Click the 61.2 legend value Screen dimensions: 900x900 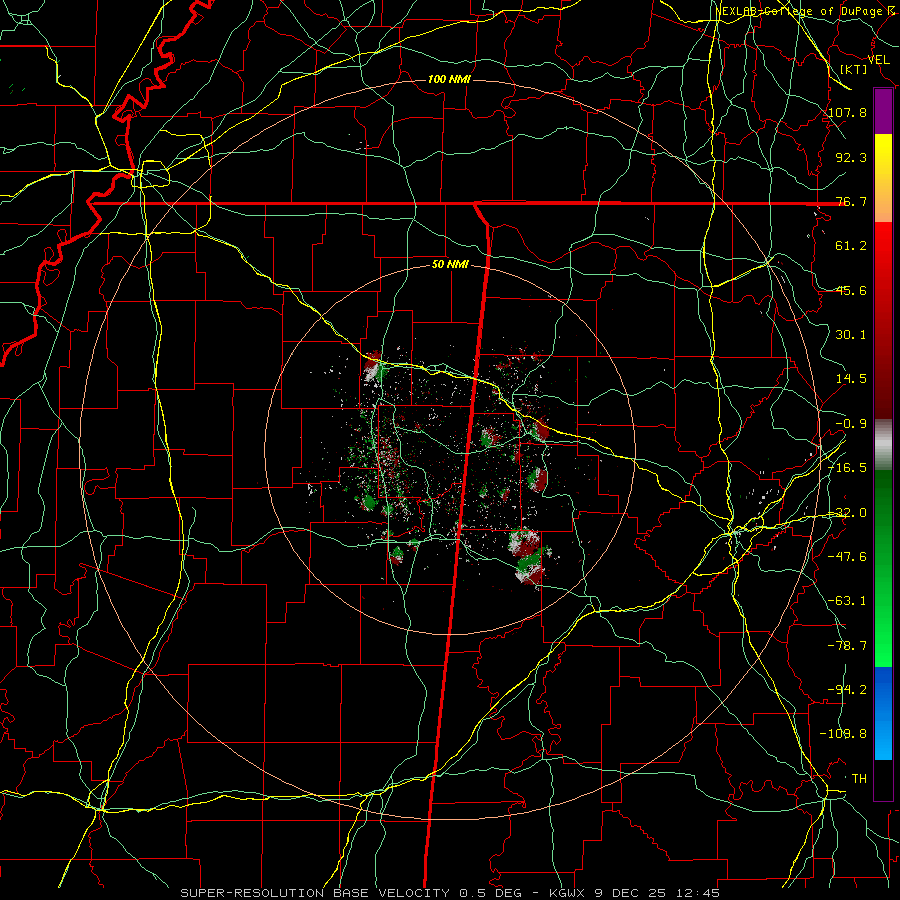pos(851,246)
